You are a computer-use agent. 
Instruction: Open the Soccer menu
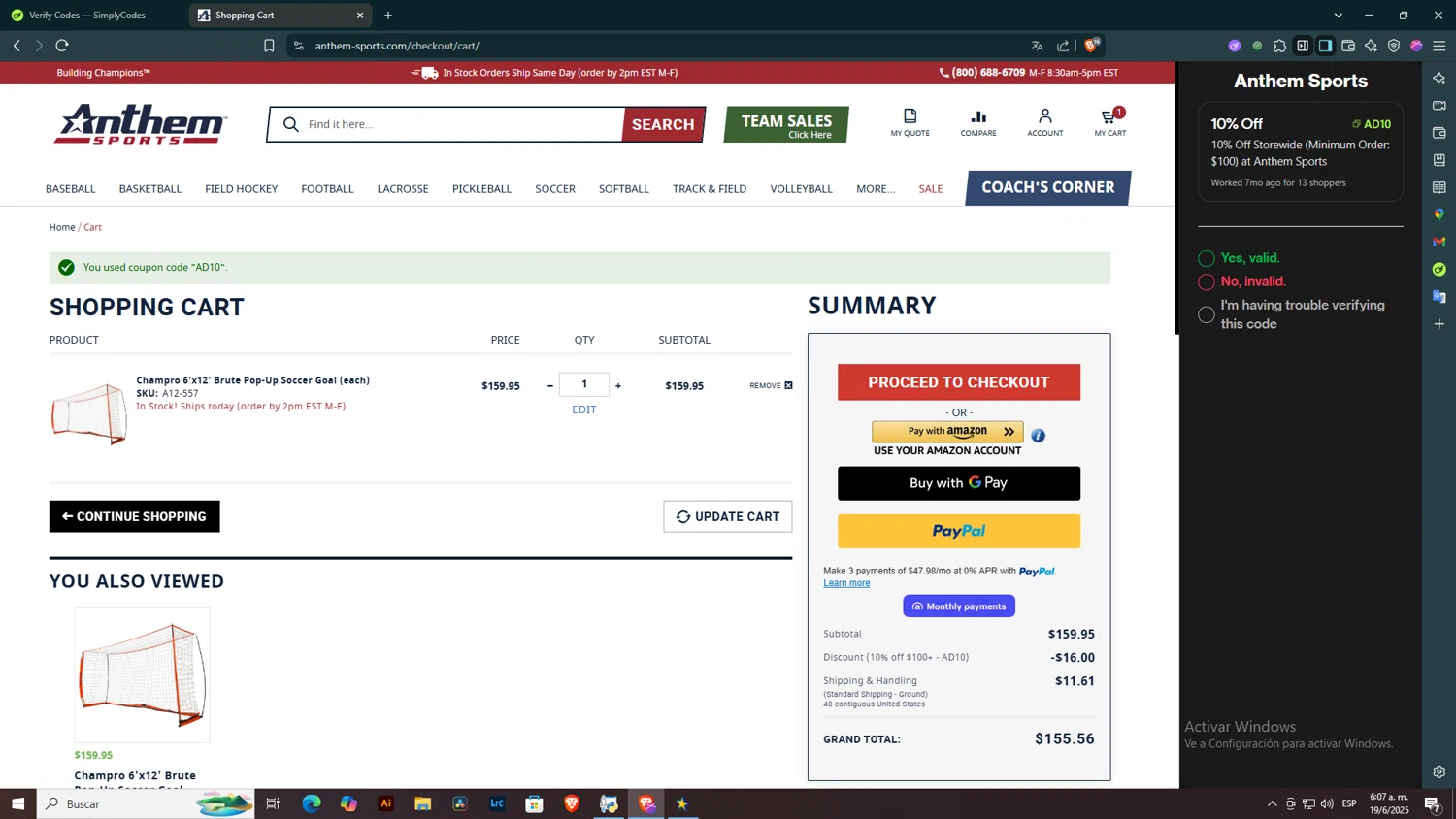555,188
